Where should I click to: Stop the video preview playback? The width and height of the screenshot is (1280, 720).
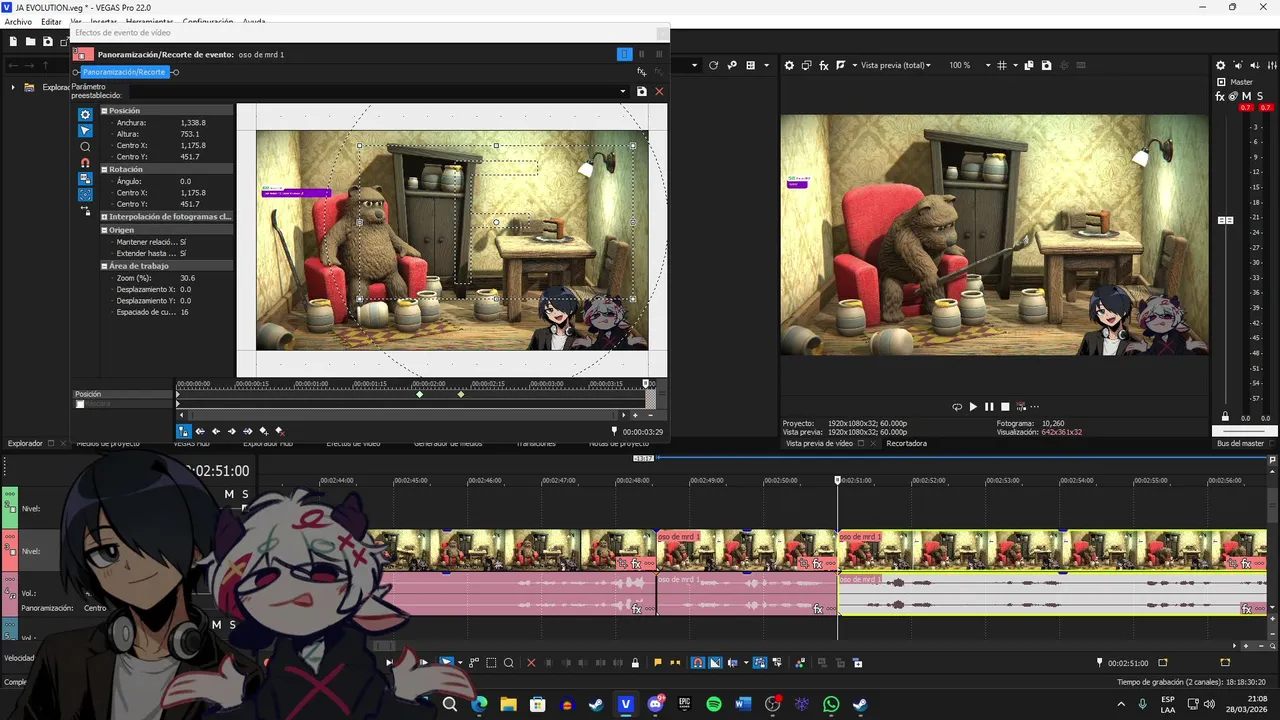coord(1005,407)
